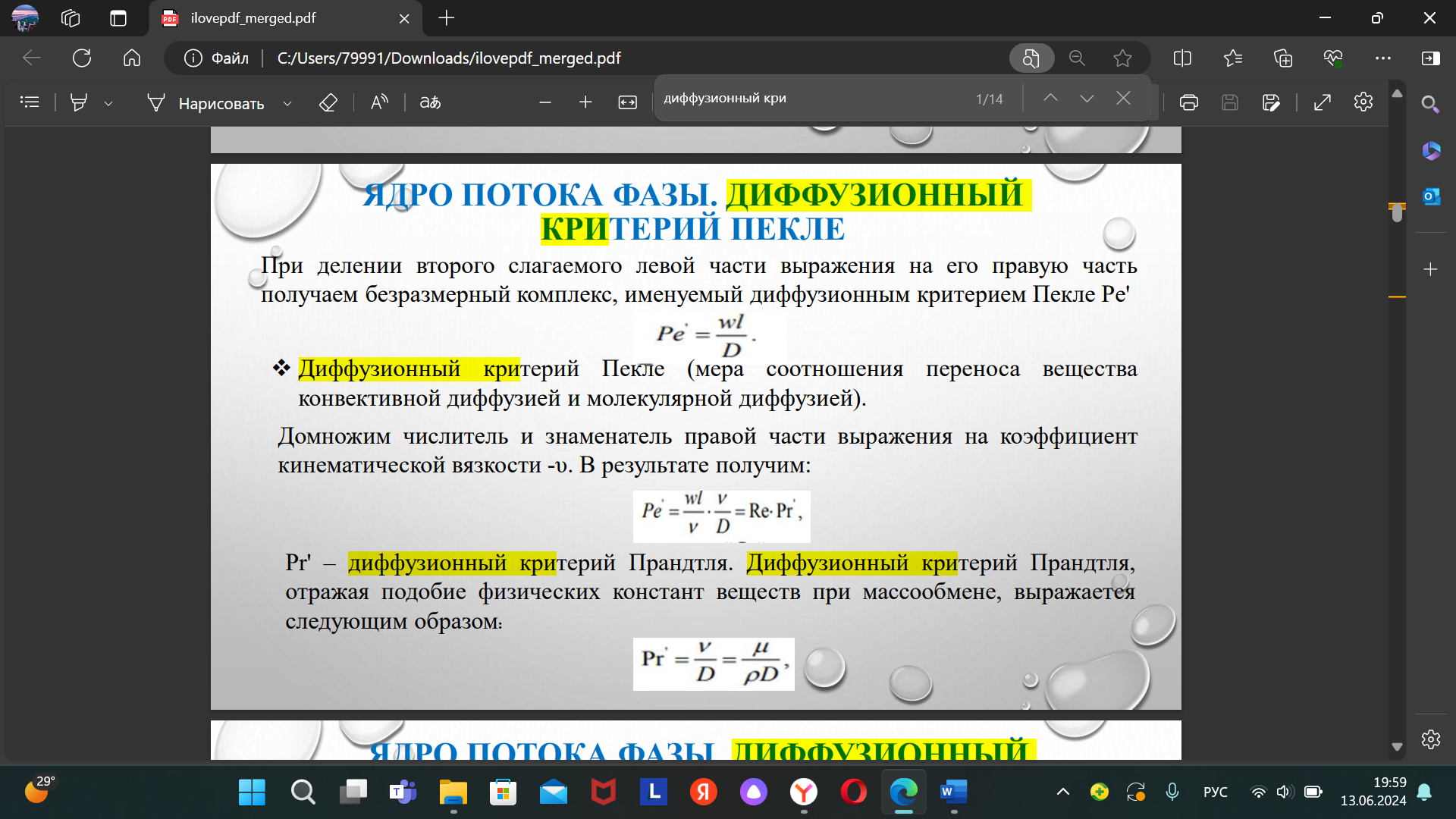View site information for Файл
This screenshot has height=819, width=1456.
216,58
